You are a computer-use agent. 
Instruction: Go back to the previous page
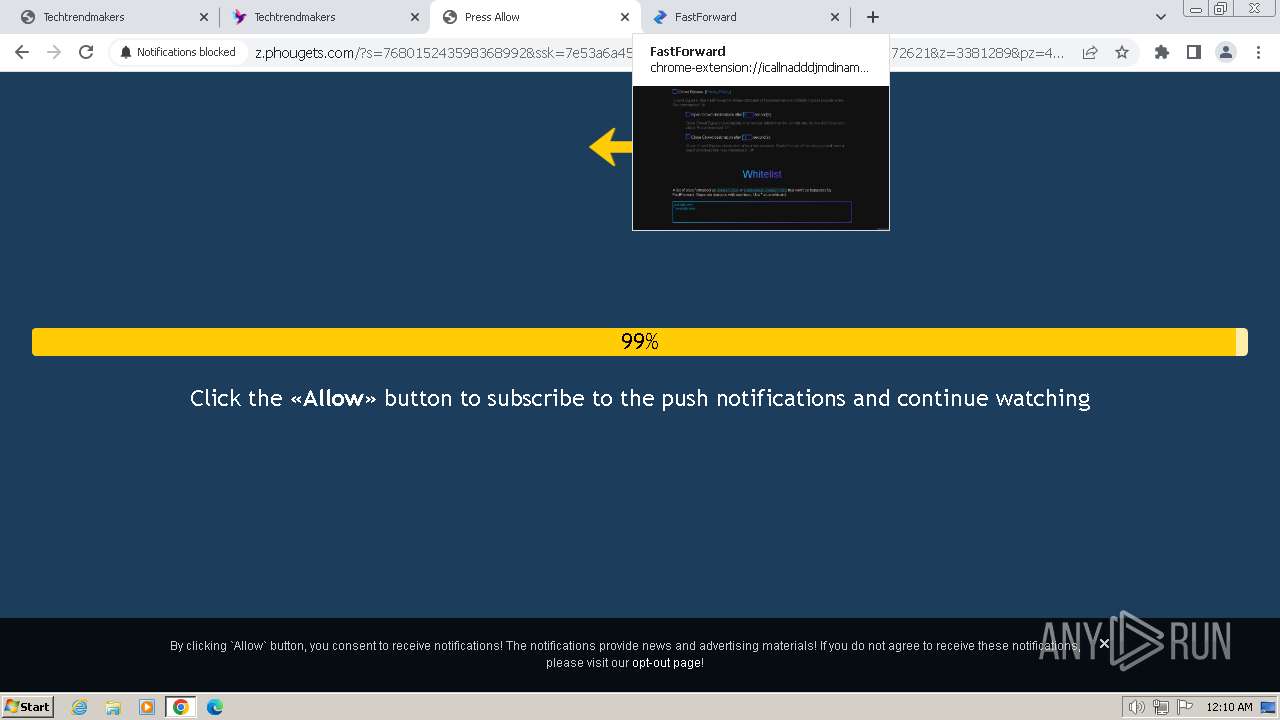tap(22, 52)
